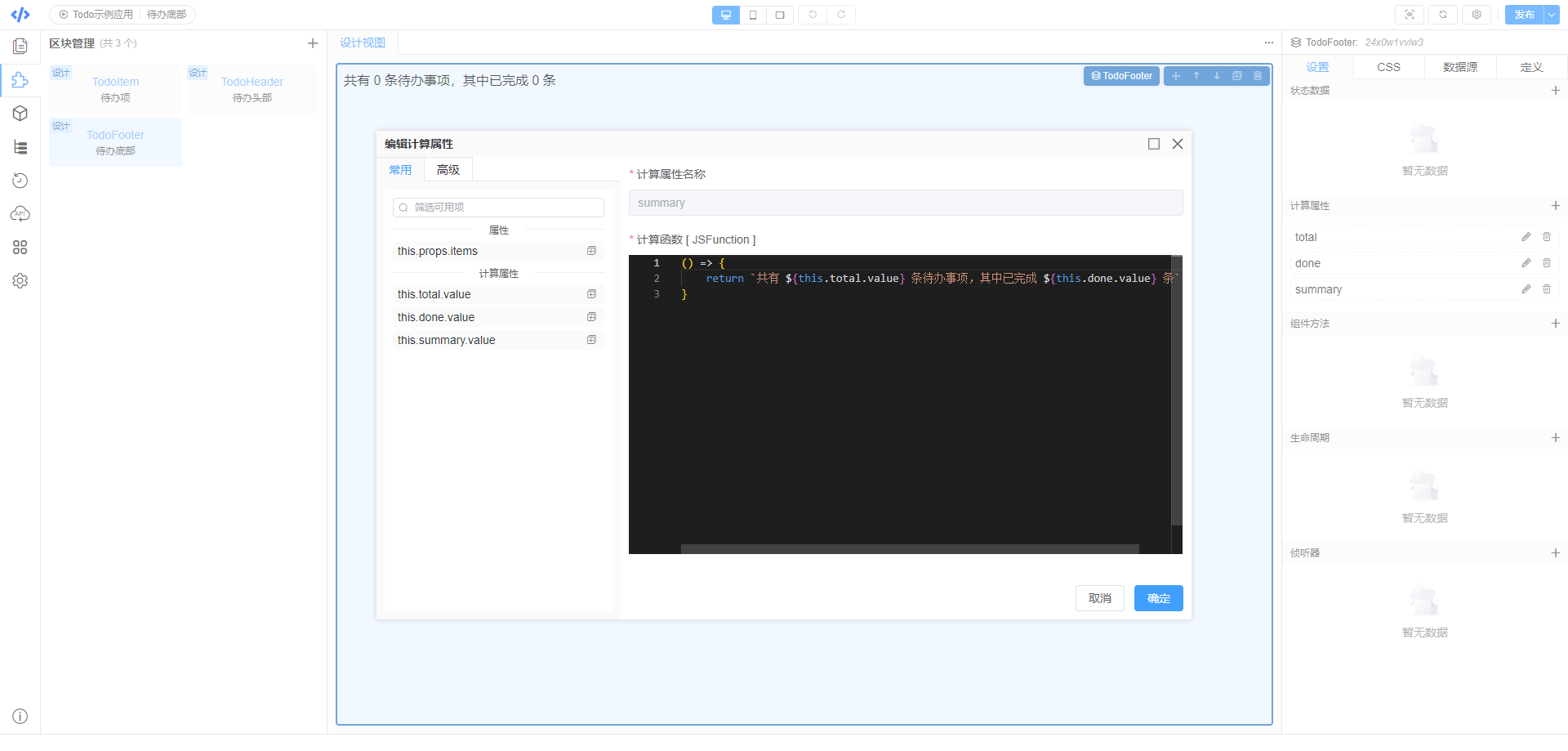Click the horizontal scrollbar in the code editor

coord(910,549)
